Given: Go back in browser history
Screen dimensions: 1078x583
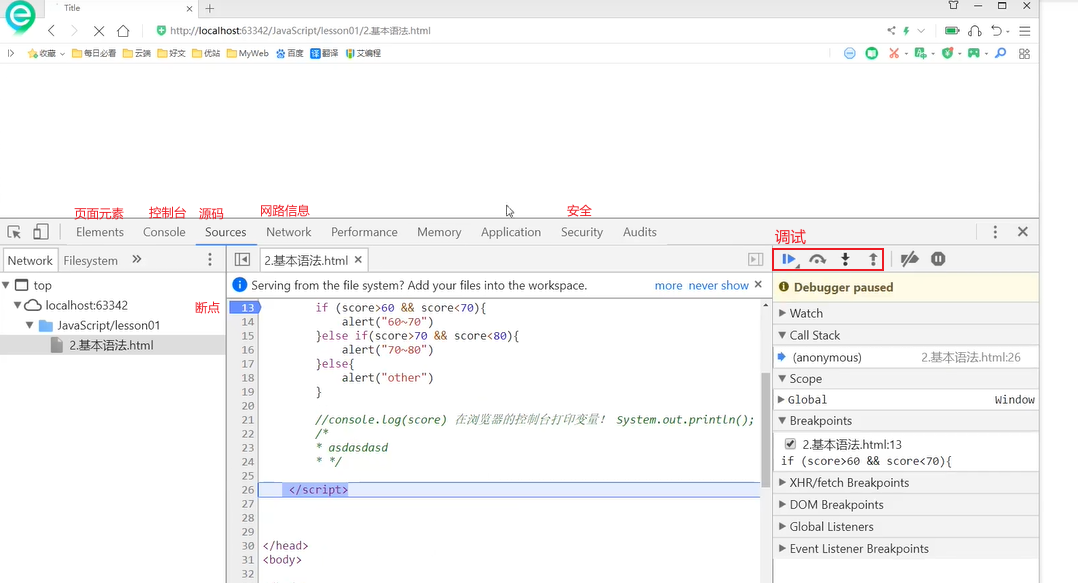Looking at the screenshot, I should (52, 30).
